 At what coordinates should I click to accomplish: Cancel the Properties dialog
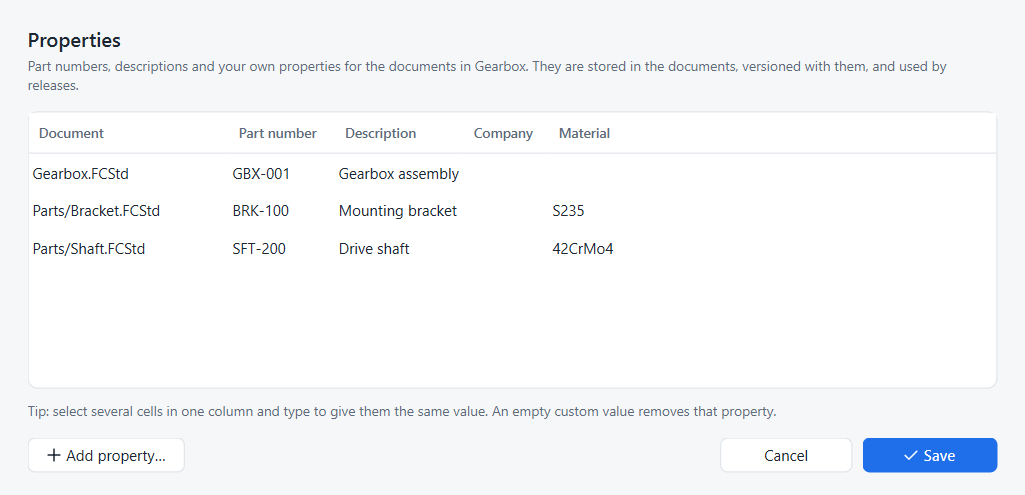(x=786, y=455)
